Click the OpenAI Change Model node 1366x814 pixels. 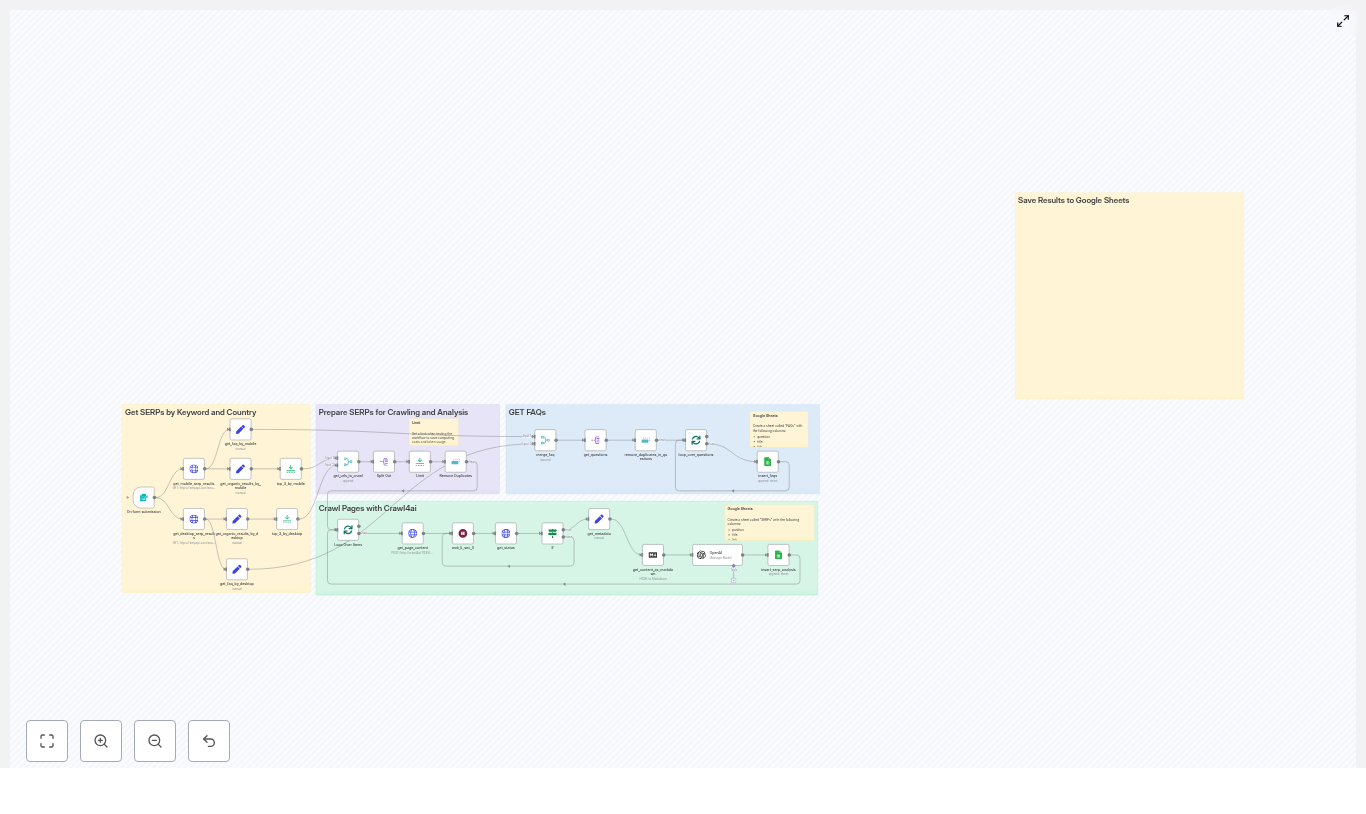(x=717, y=555)
